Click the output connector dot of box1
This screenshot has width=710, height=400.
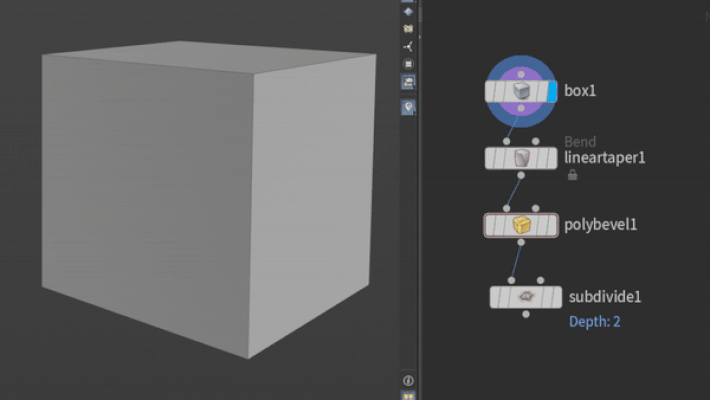[x=521, y=108]
